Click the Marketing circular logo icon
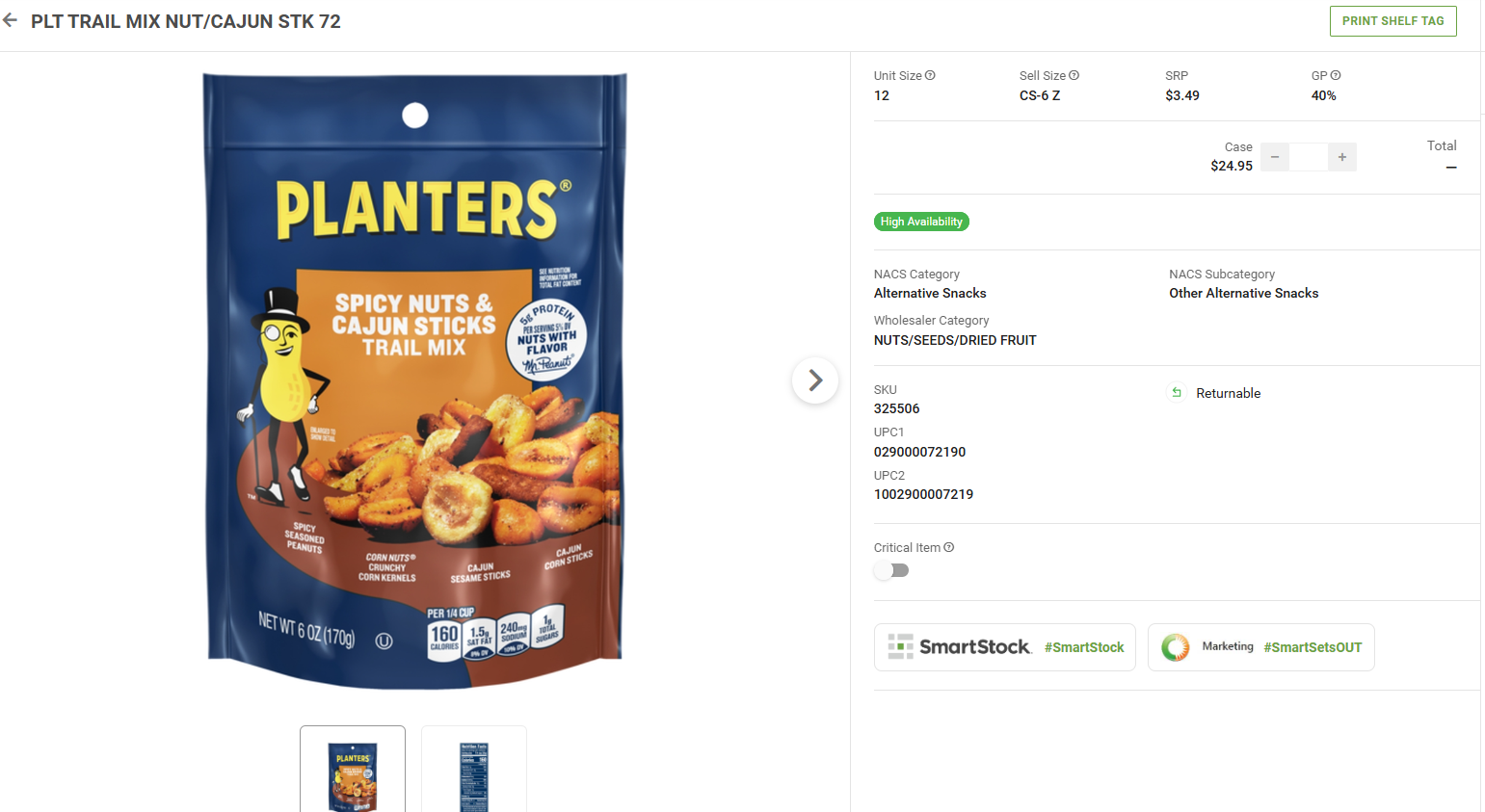Screen dimensions: 1485x812 click(1176, 647)
